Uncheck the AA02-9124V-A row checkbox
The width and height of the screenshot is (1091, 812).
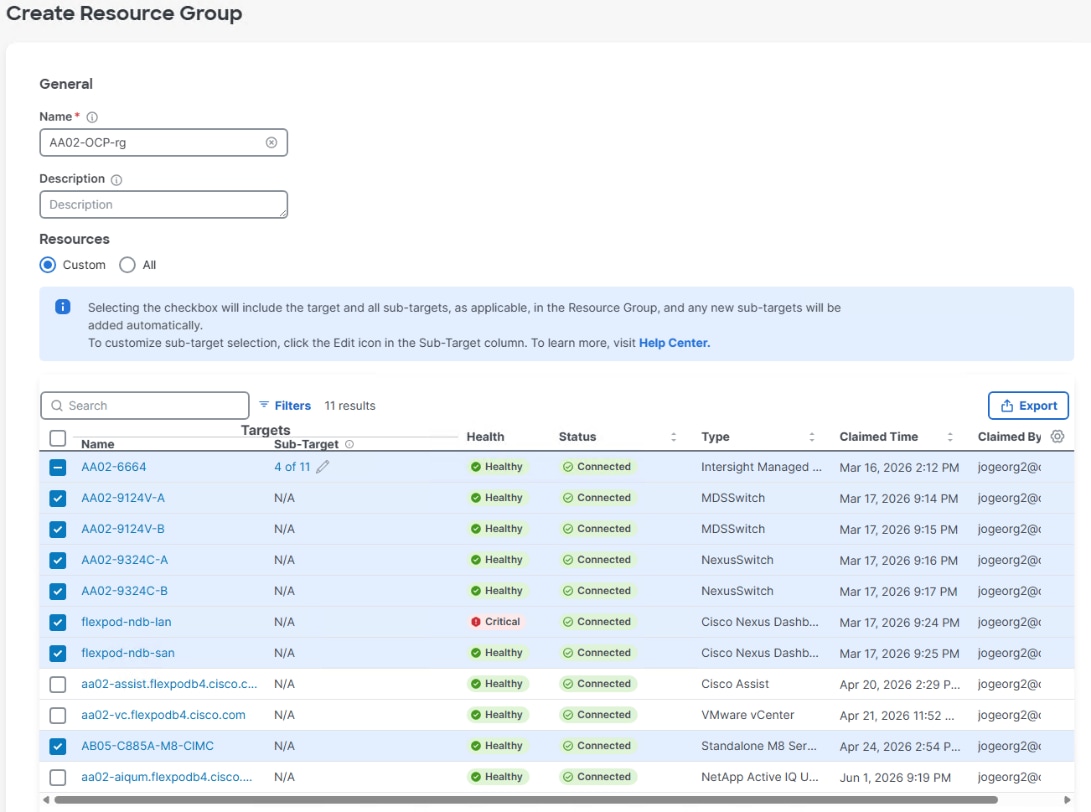tap(58, 498)
